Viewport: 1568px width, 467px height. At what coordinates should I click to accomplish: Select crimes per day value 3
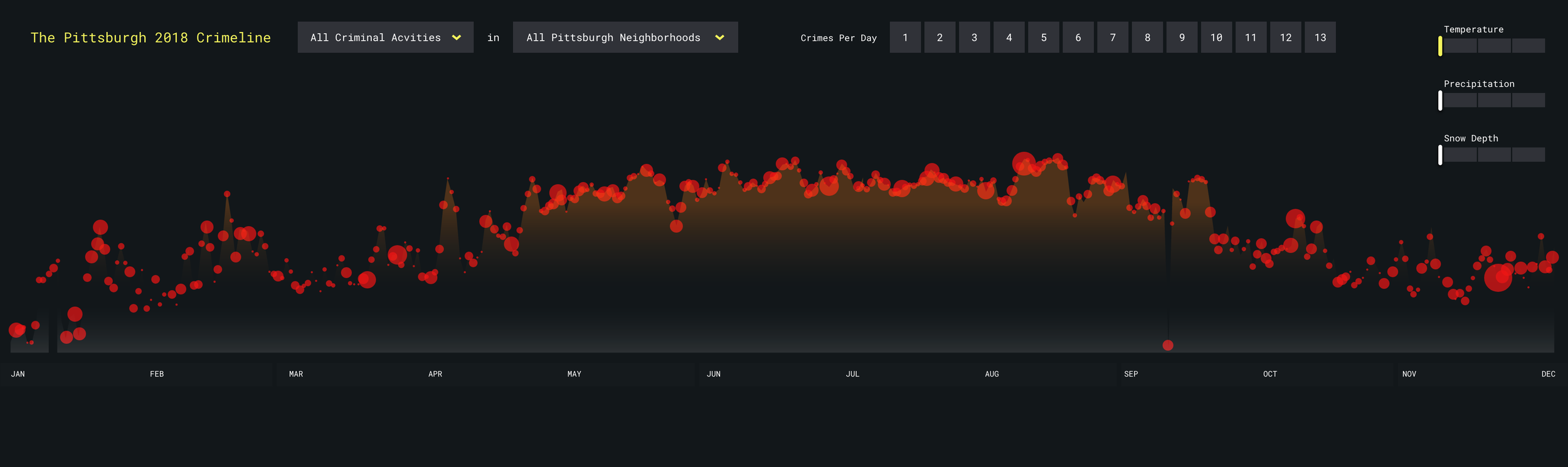(974, 37)
